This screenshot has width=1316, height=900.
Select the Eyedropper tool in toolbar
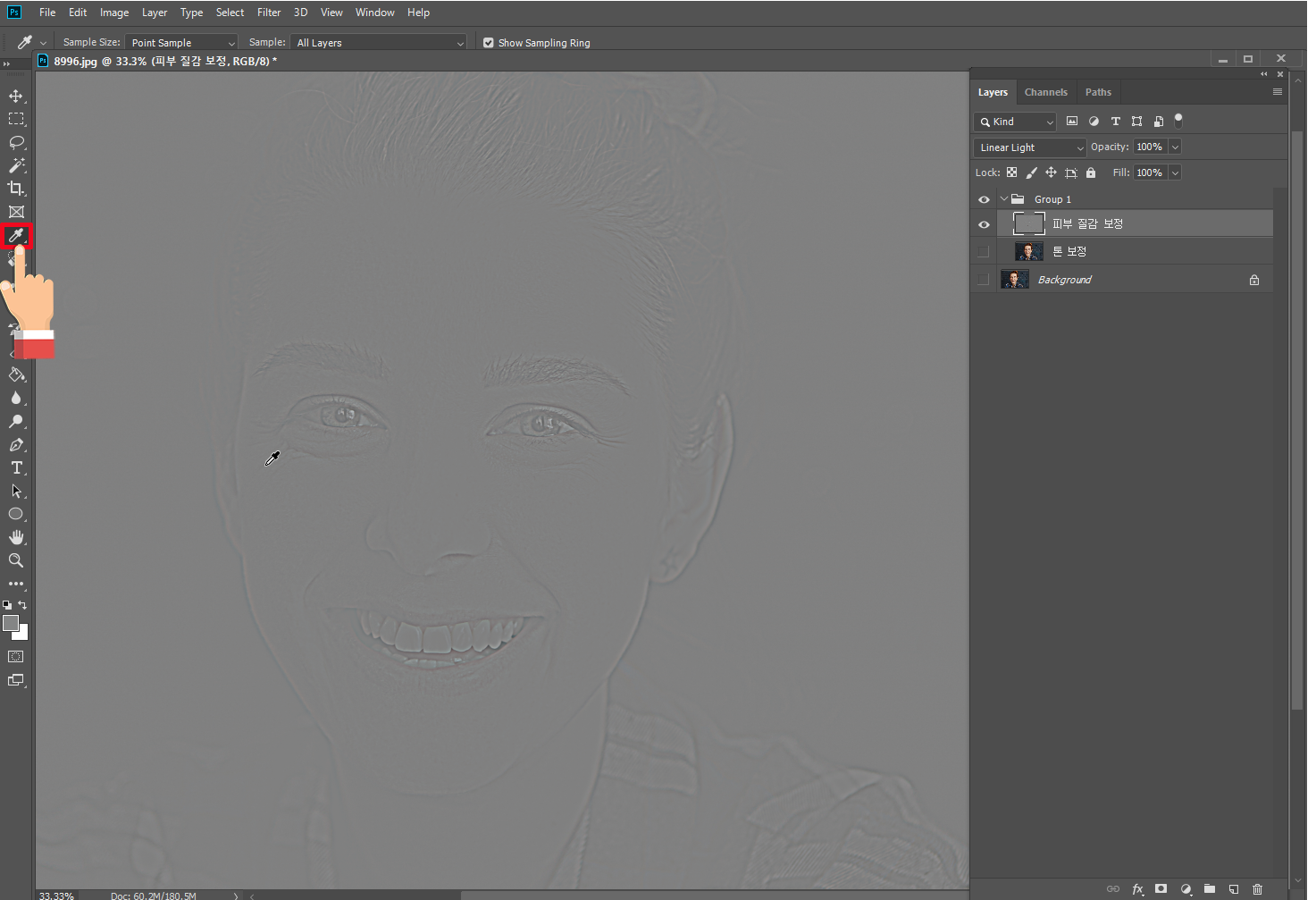[16, 236]
